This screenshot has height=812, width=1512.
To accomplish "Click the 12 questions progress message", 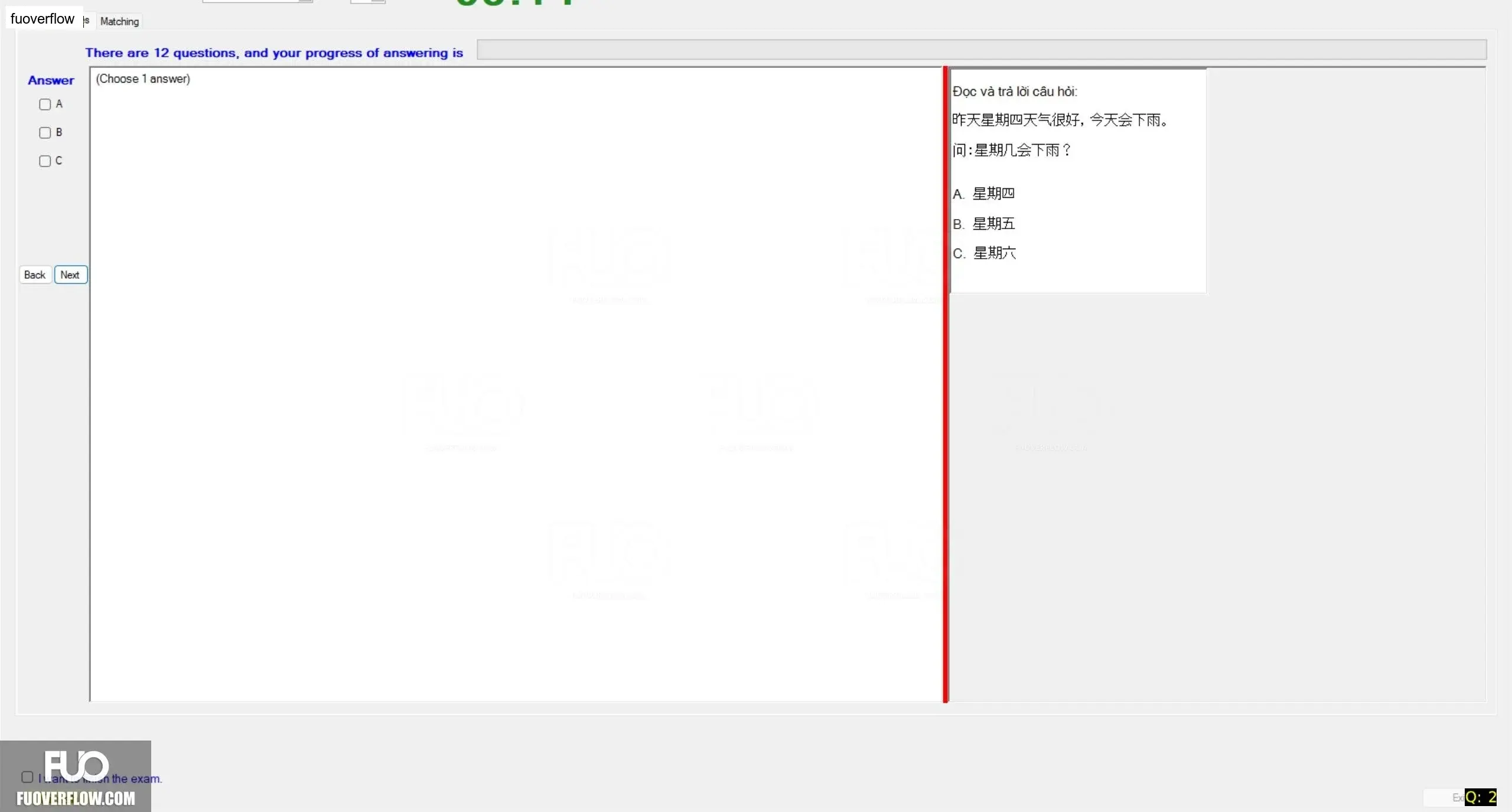I will click(x=274, y=53).
